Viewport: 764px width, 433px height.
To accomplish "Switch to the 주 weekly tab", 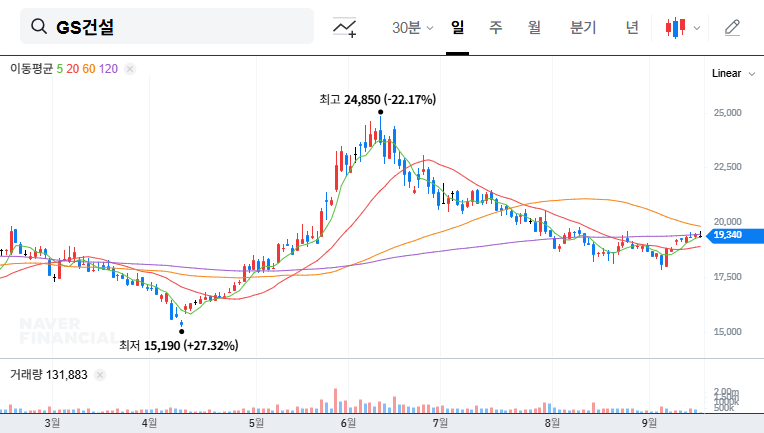I will tap(496, 27).
